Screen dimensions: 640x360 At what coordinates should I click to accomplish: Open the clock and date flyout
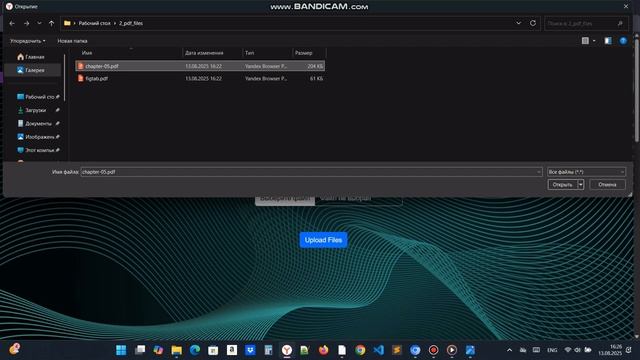coord(610,350)
